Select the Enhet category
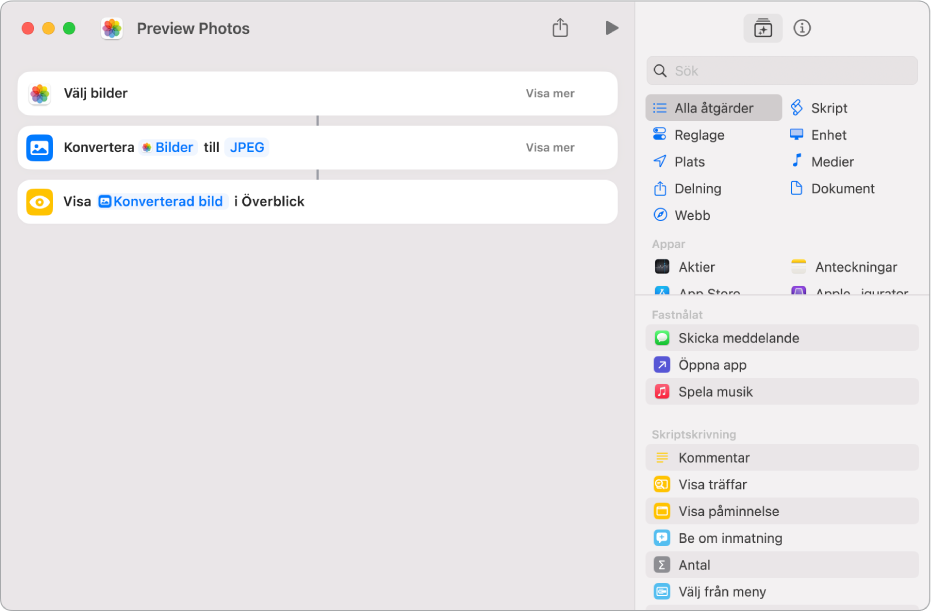 (x=818, y=135)
